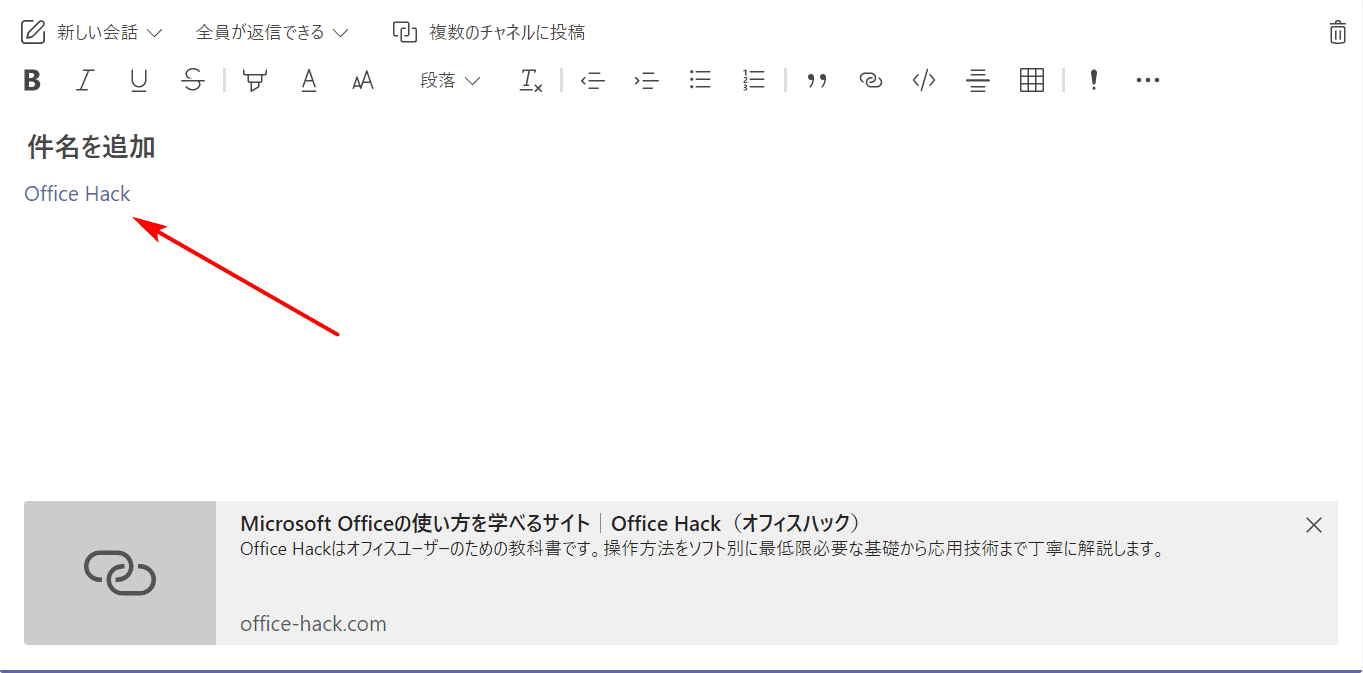Expand the 段落 paragraph style dropdown
The height and width of the screenshot is (673, 1363).
click(450, 81)
